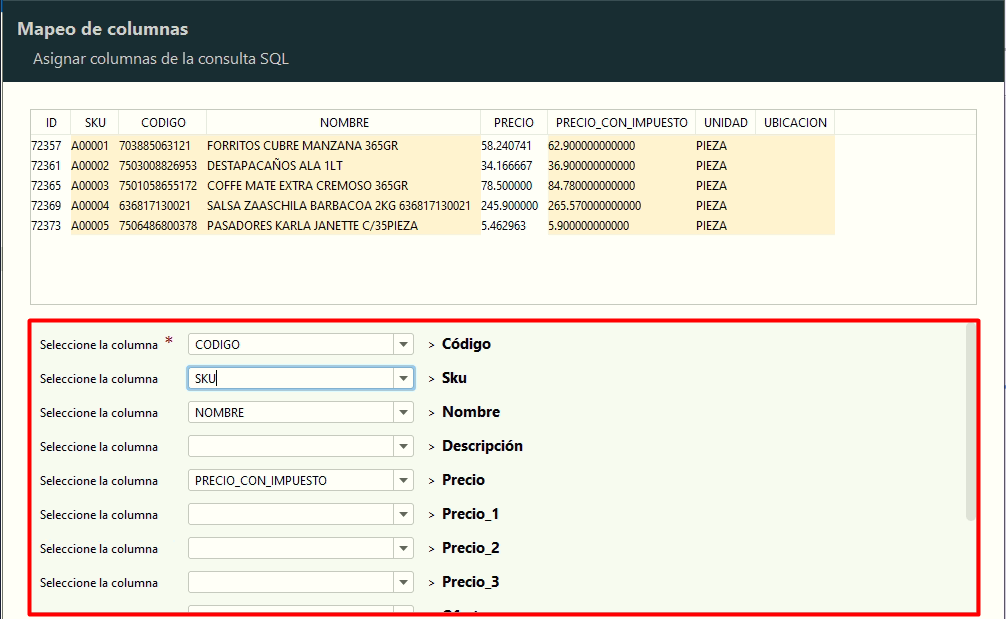
Task: Open the Código column dropdown arrow
Action: 403,344
